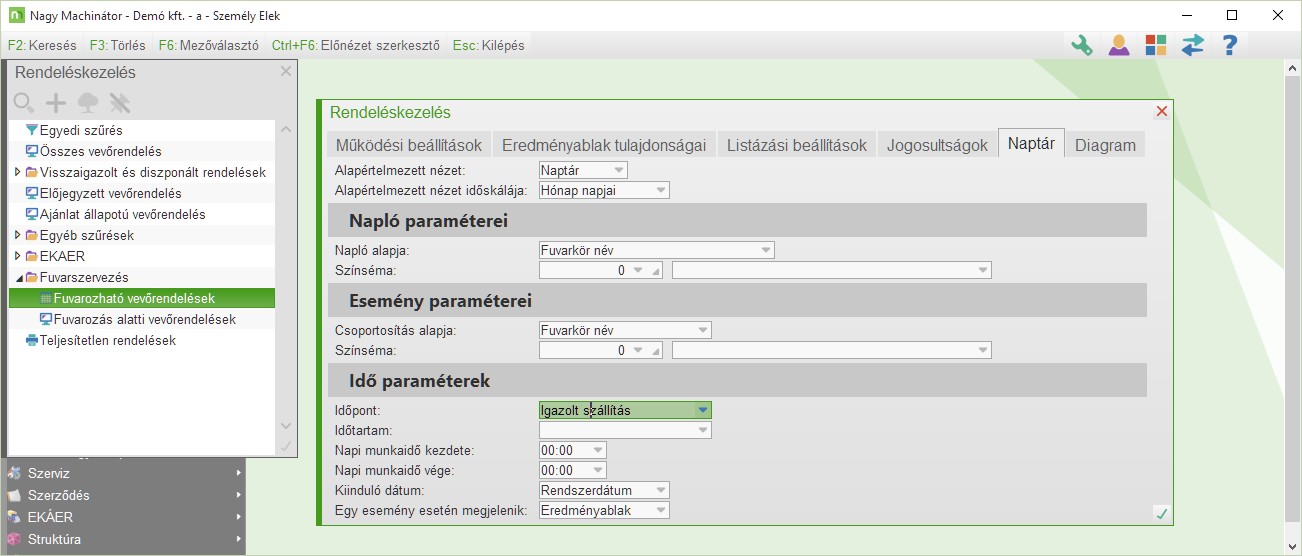Screen dimensions: 1302x556
Task: Open the green wrench settings icon
Action: (1082, 45)
